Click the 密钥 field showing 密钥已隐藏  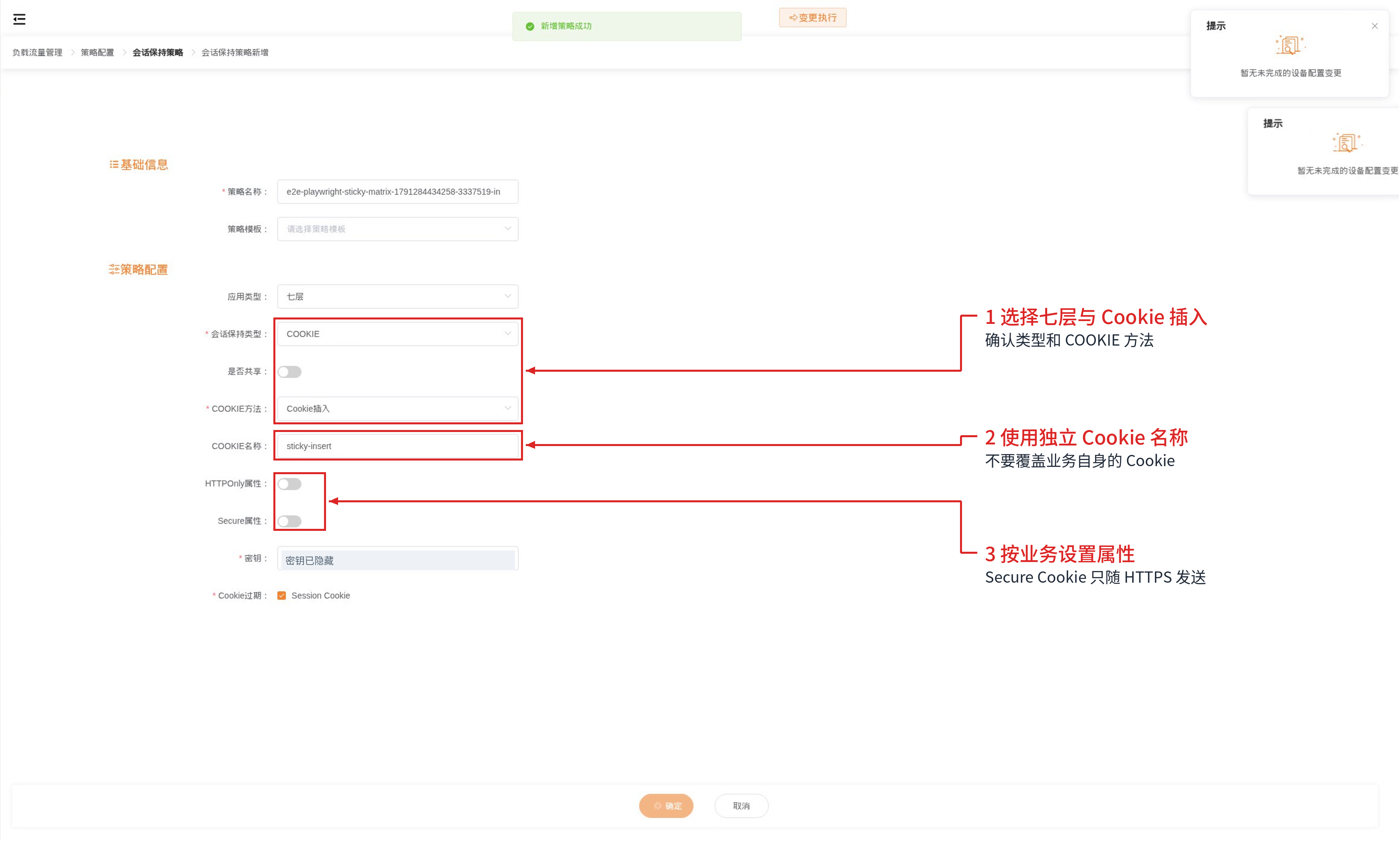click(x=398, y=559)
